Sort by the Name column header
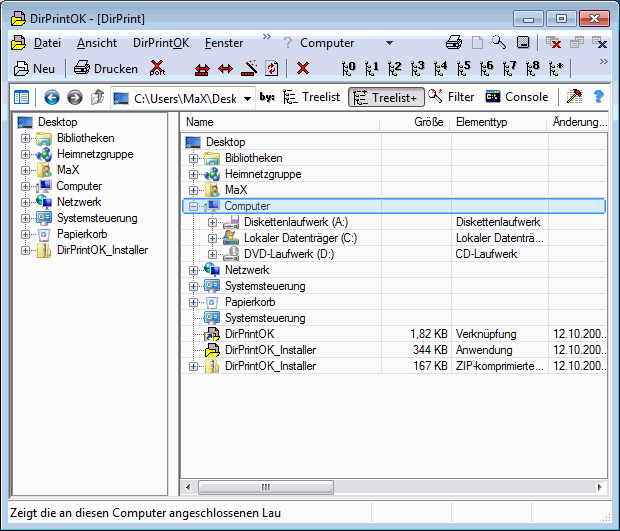 (281, 122)
